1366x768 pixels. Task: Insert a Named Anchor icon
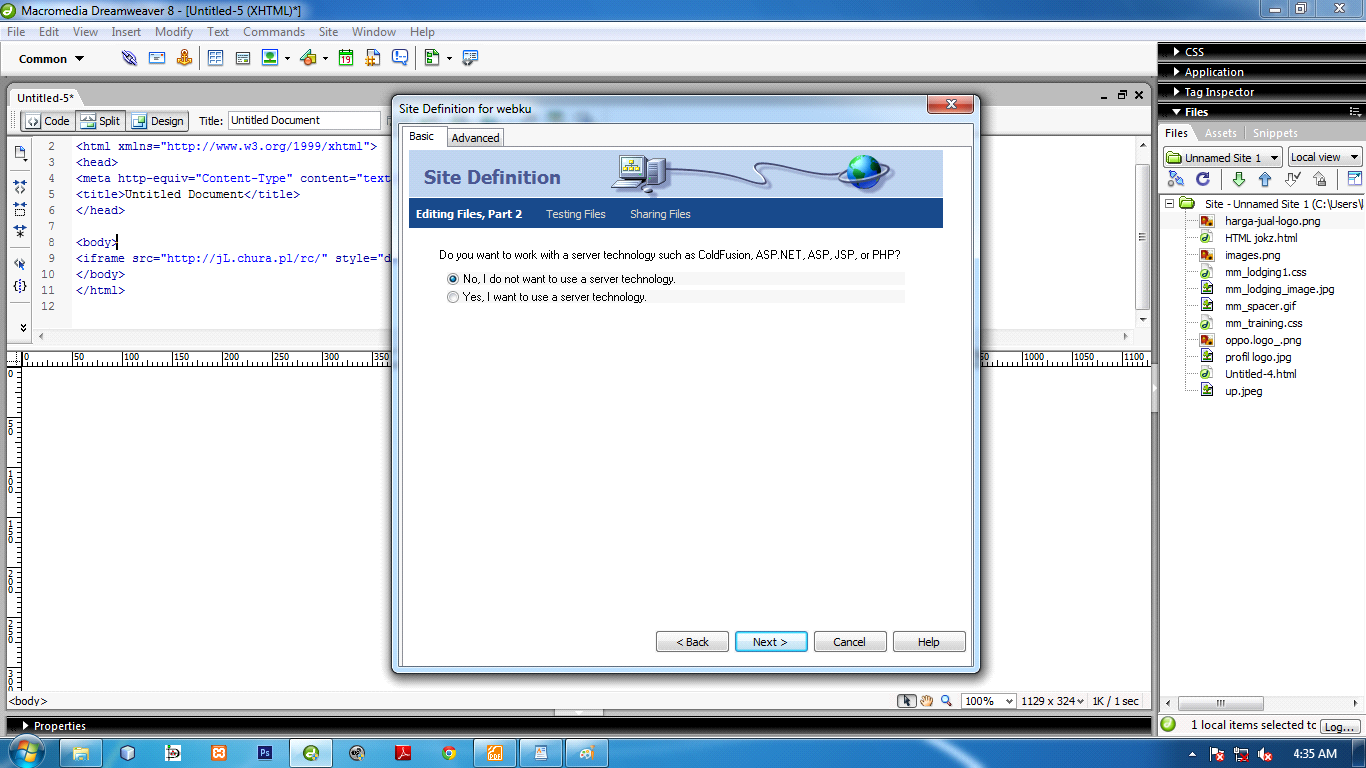point(184,58)
